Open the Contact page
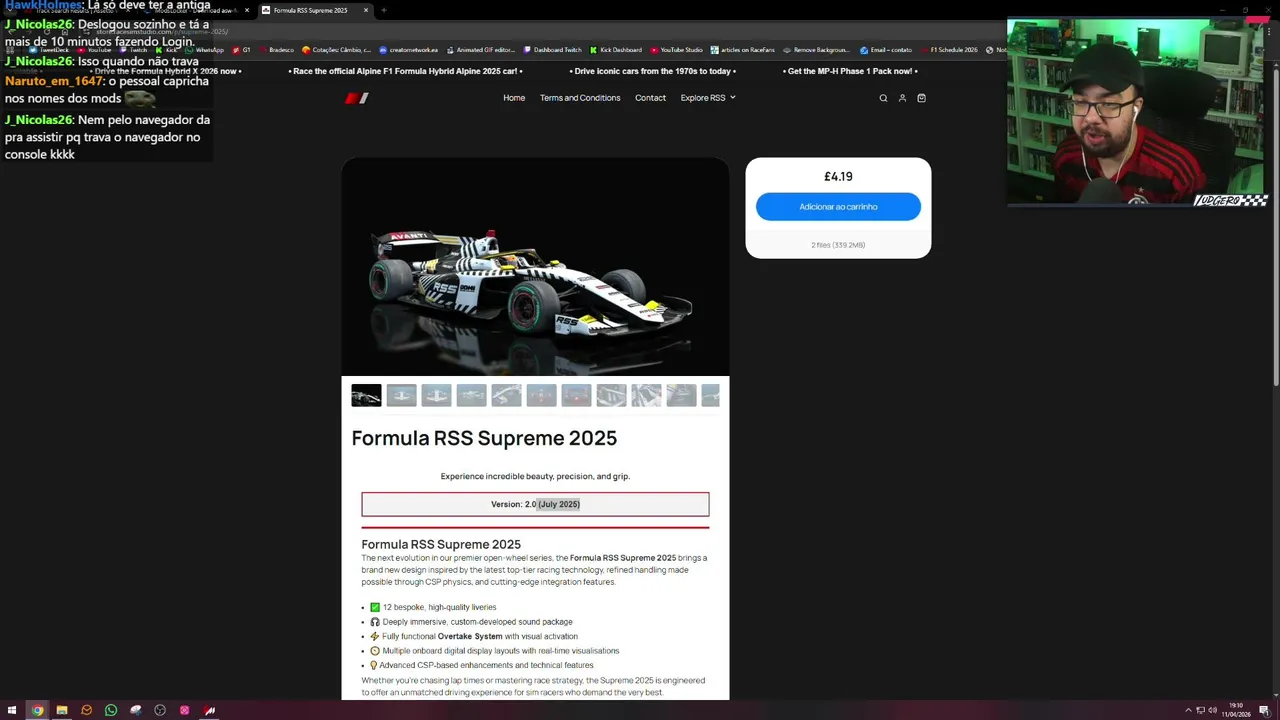The width and height of the screenshot is (1280, 720). [x=650, y=98]
